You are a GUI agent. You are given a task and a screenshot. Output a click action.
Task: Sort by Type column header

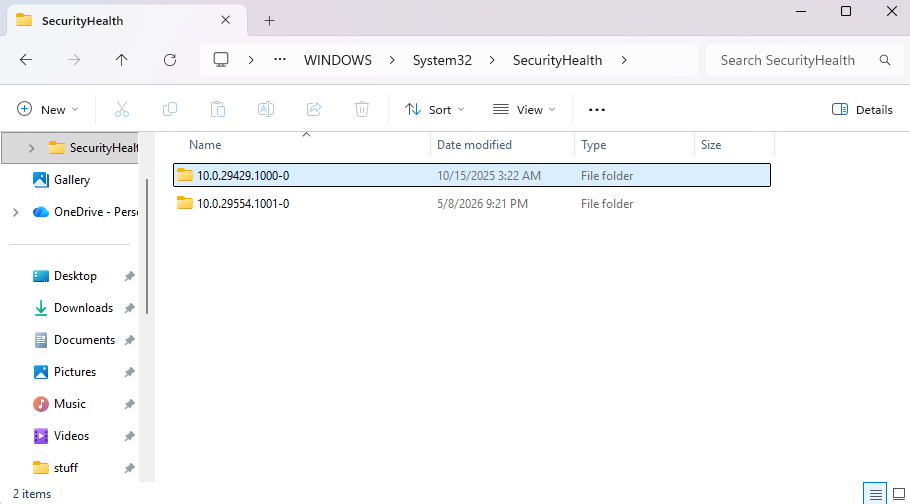point(634,145)
